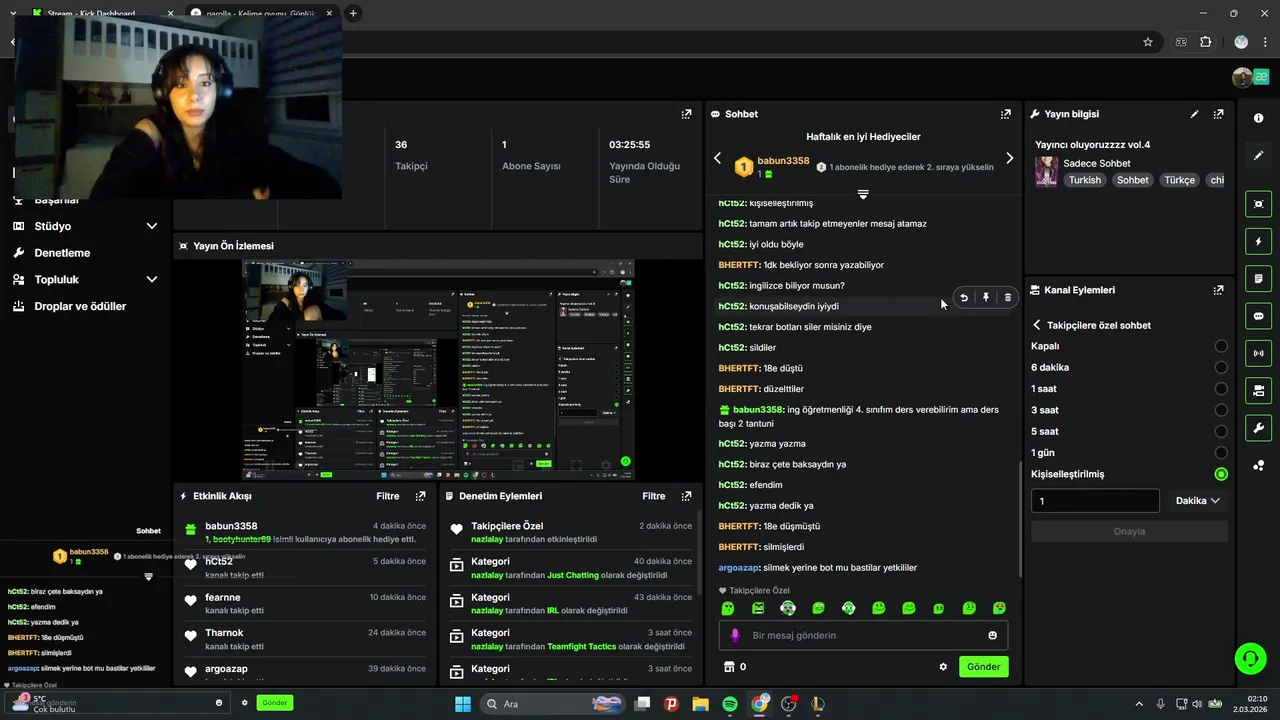Click the edit pencil in right toolbar
Viewport: 1280px width, 720px height.
(1258, 156)
